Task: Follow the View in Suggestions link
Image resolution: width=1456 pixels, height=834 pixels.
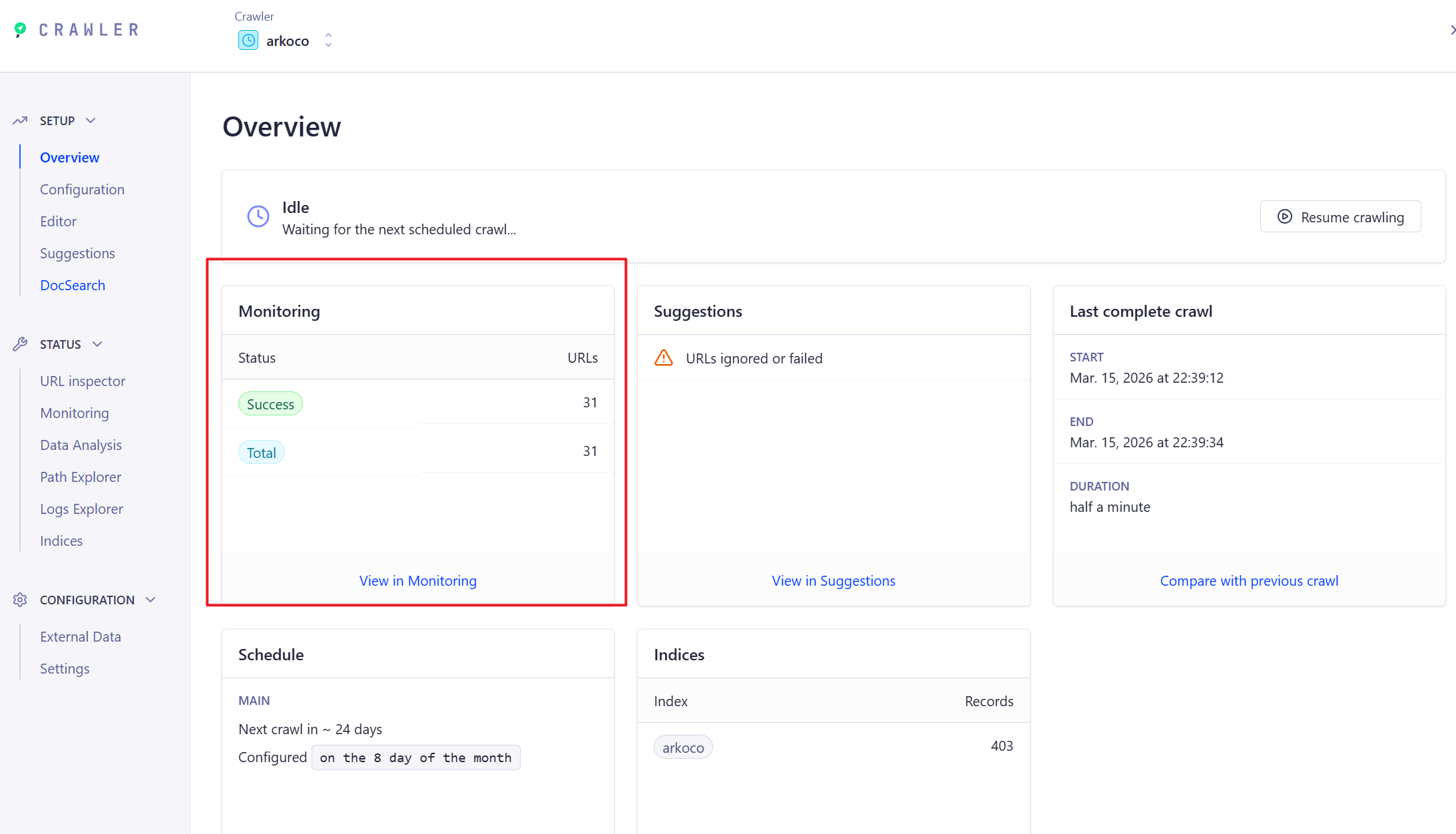Action: (x=834, y=581)
